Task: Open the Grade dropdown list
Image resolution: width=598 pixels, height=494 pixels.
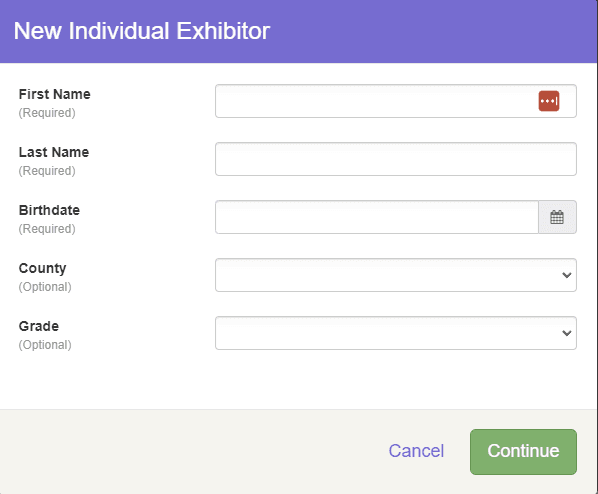Action: tap(396, 333)
